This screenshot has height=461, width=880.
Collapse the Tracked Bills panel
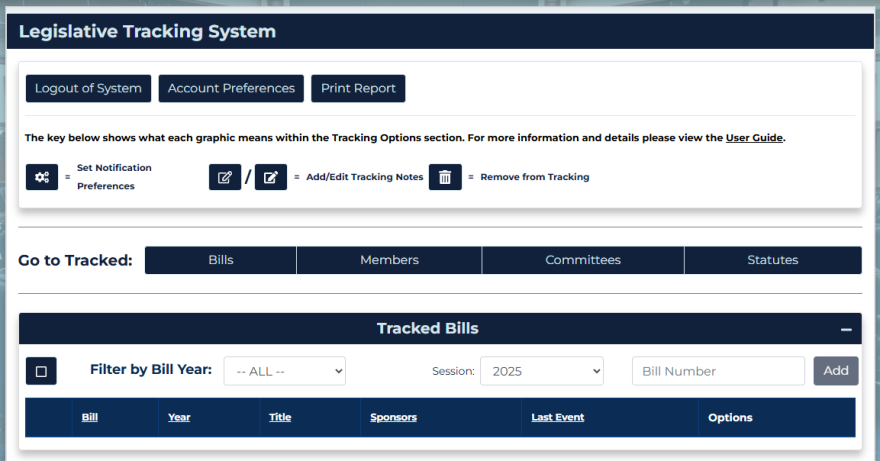point(846,329)
